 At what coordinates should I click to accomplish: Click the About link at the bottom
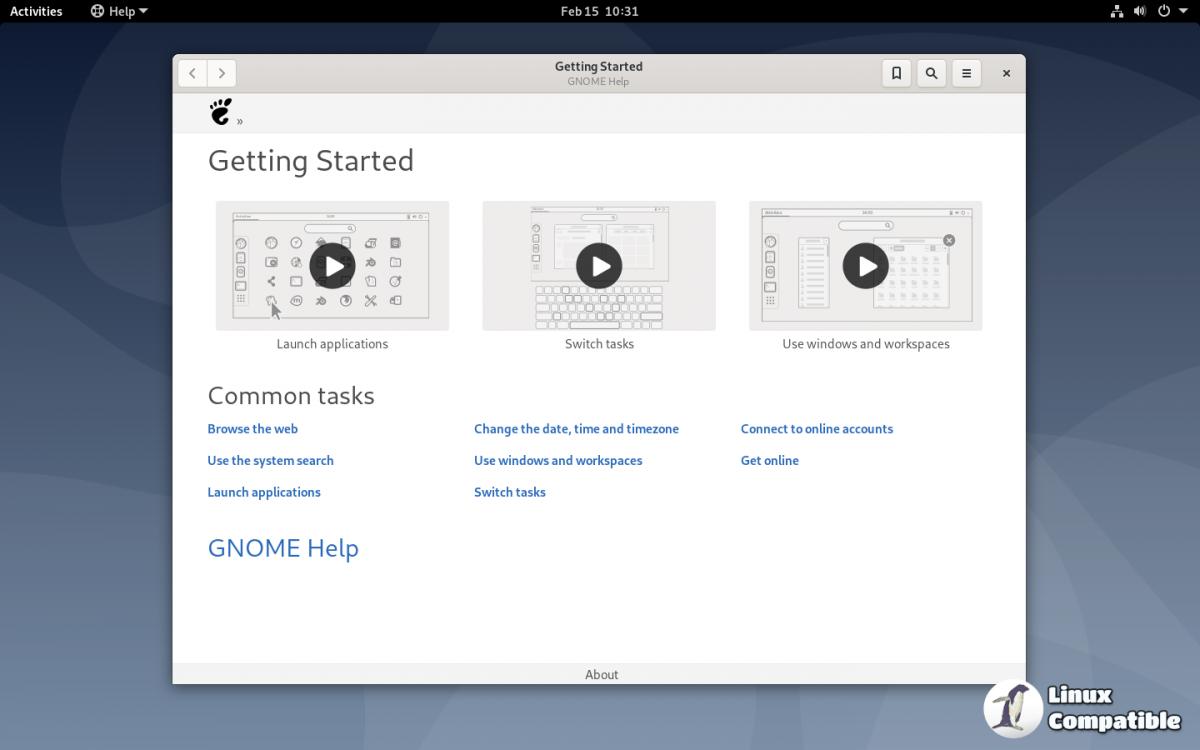[601, 675]
